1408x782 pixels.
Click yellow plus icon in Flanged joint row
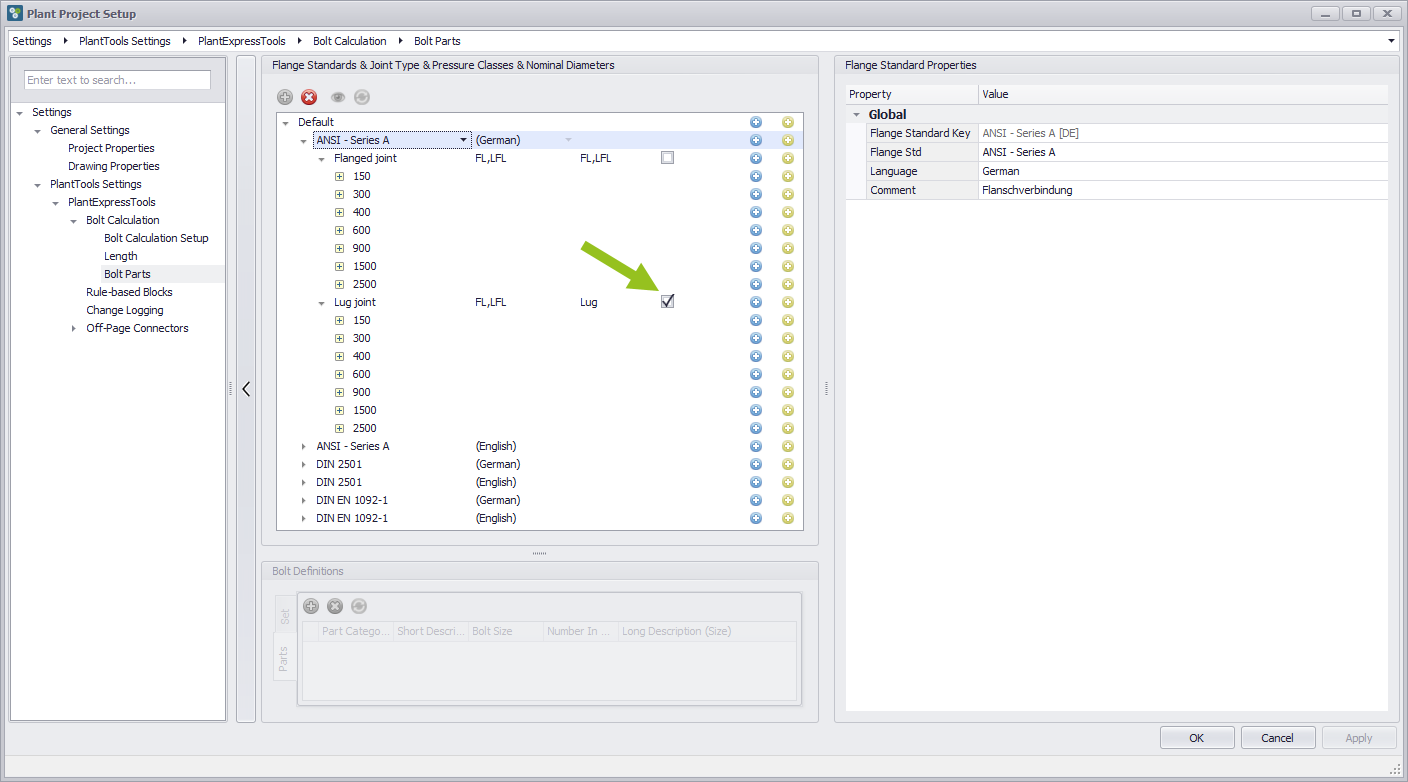(x=788, y=158)
